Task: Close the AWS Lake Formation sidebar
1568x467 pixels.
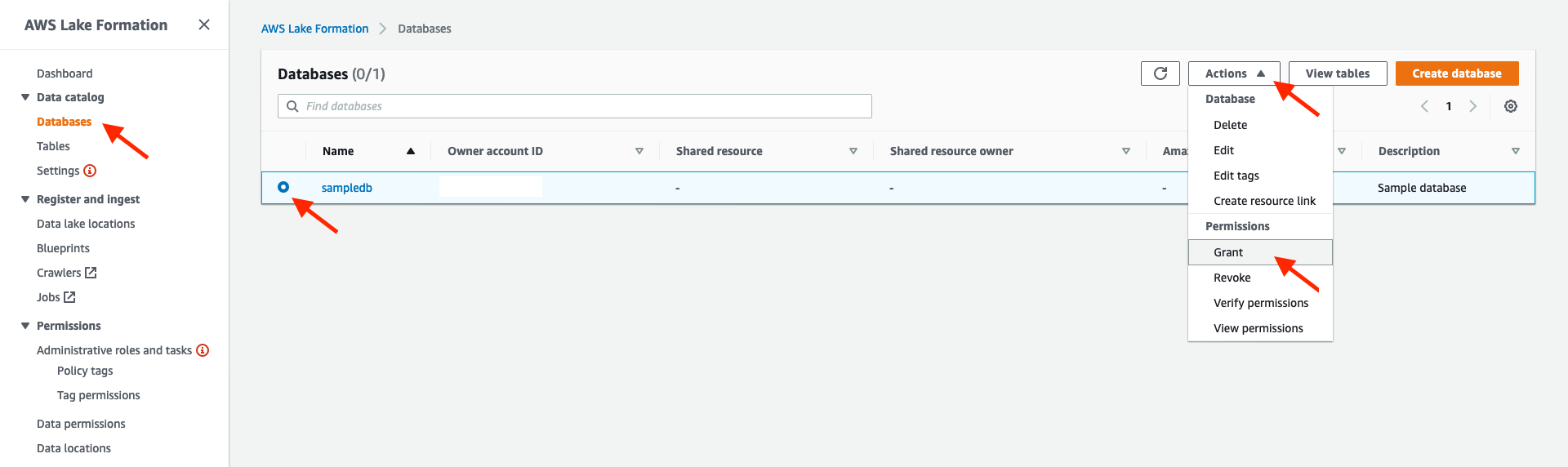Action: (x=204, y=24)
